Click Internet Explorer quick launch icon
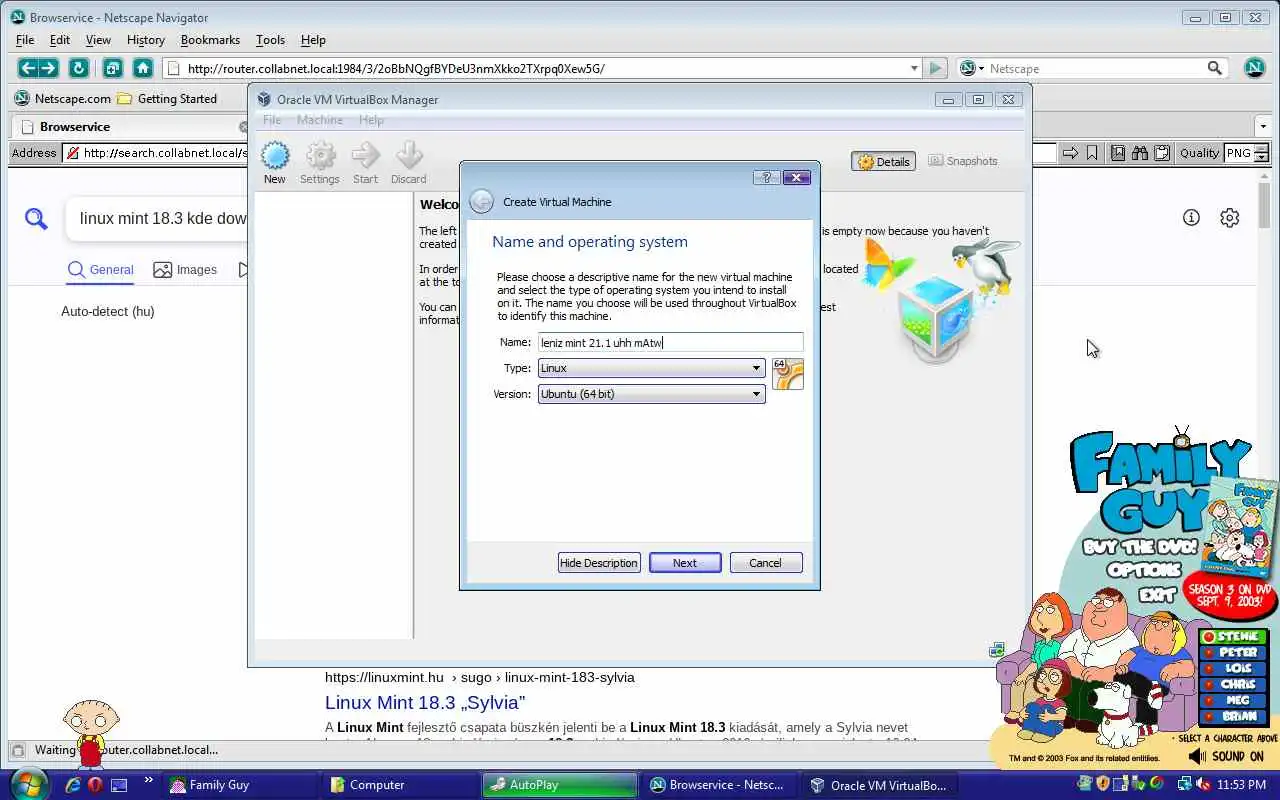 click(73, 785)
